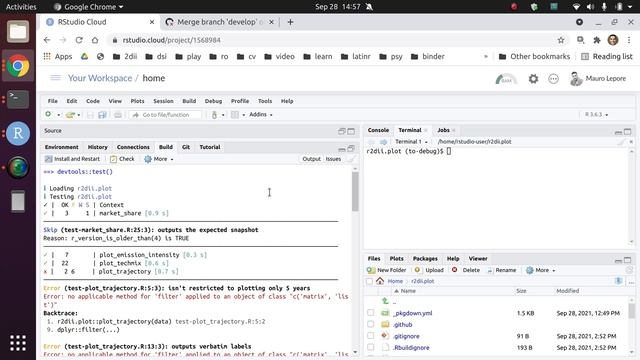Screen dimensions: 640x360
Task: Show applications grid in the dock
Action: pos(18,343)
